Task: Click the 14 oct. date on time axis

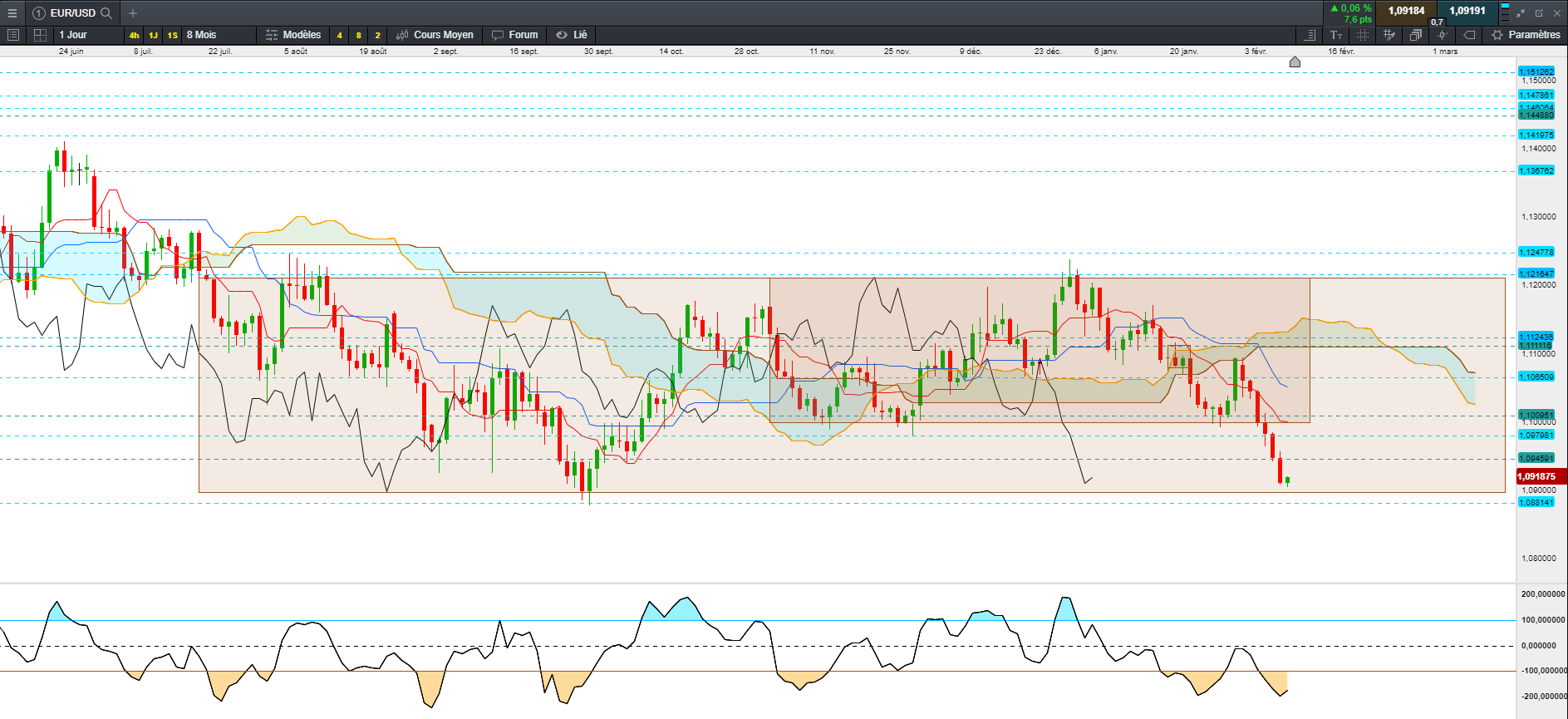Action: (671, 52)
